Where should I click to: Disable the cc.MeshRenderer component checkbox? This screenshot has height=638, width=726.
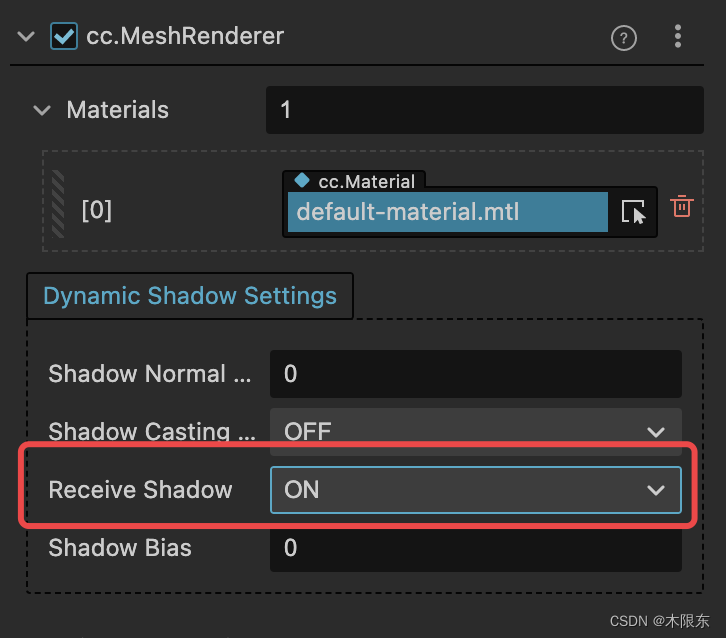(x=64, y=36)
